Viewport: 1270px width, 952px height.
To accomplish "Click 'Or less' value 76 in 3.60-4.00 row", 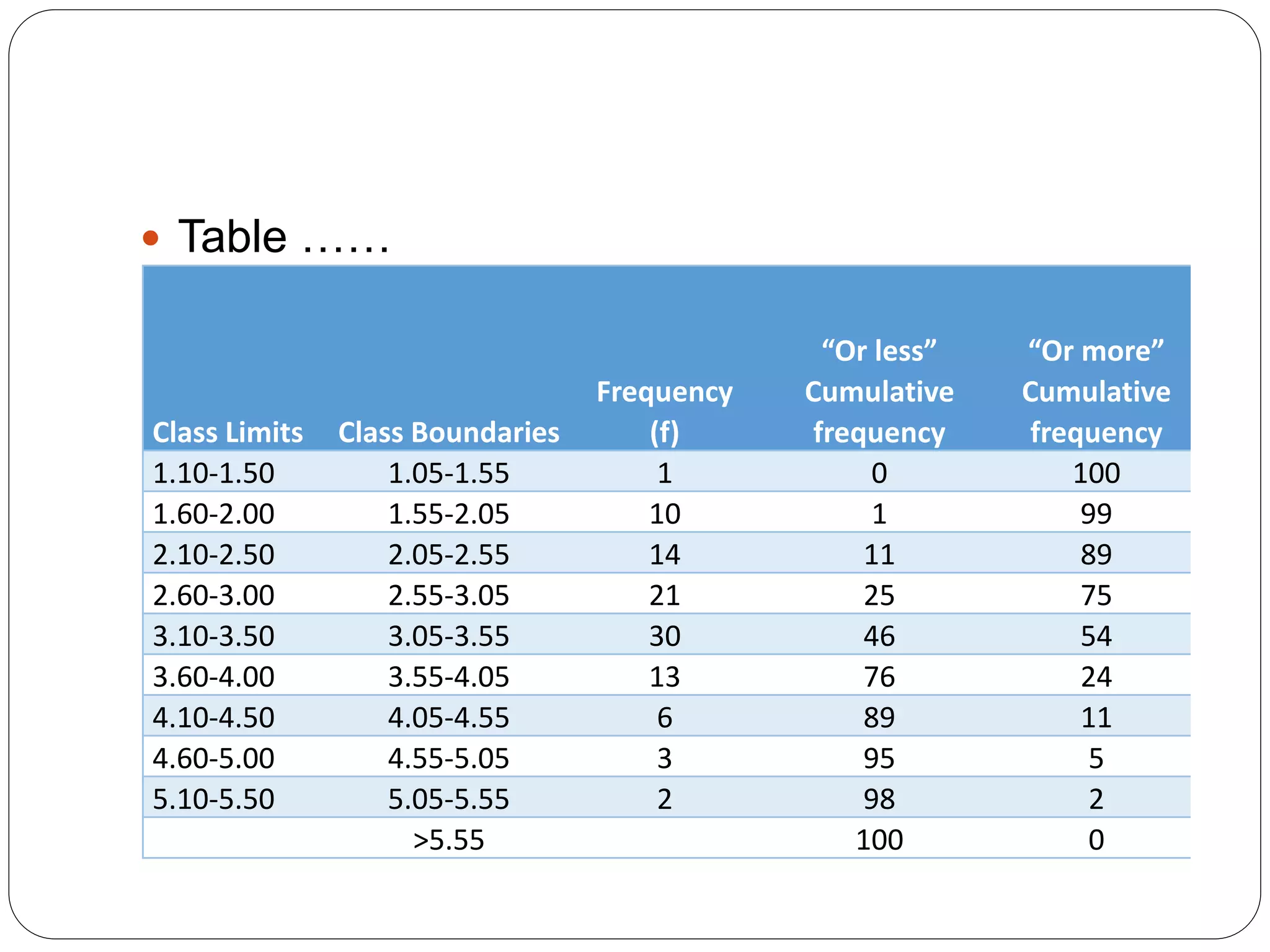I will (879, 677).
